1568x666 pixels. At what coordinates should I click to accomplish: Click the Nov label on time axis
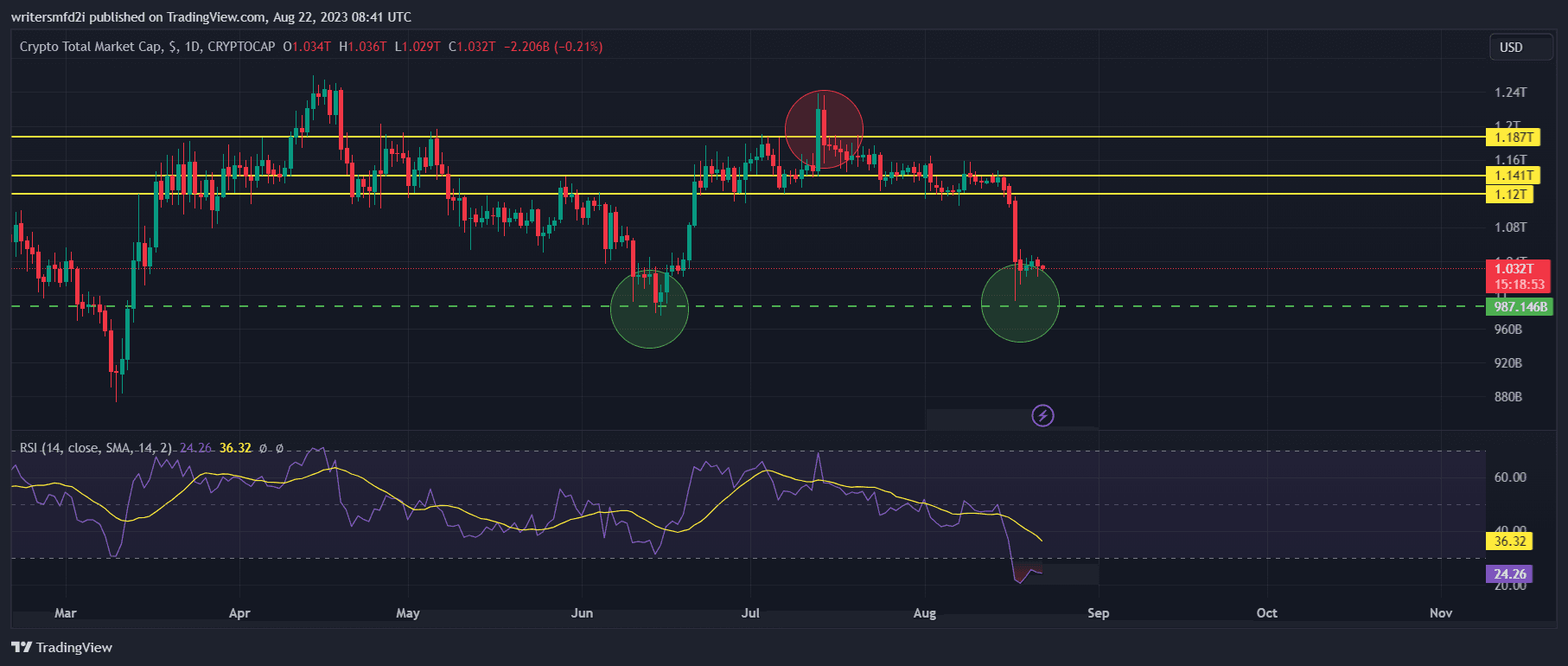coord(1440,613)
